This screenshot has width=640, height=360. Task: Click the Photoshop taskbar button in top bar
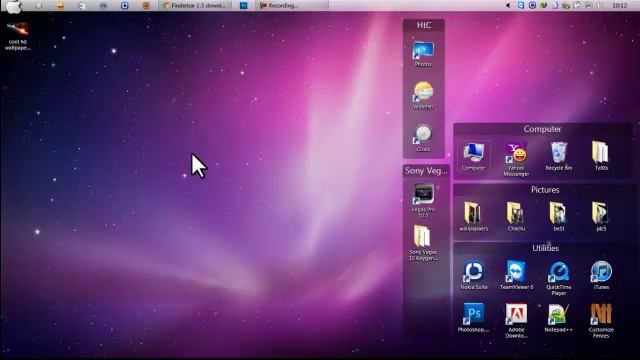[x=244, y=6]
